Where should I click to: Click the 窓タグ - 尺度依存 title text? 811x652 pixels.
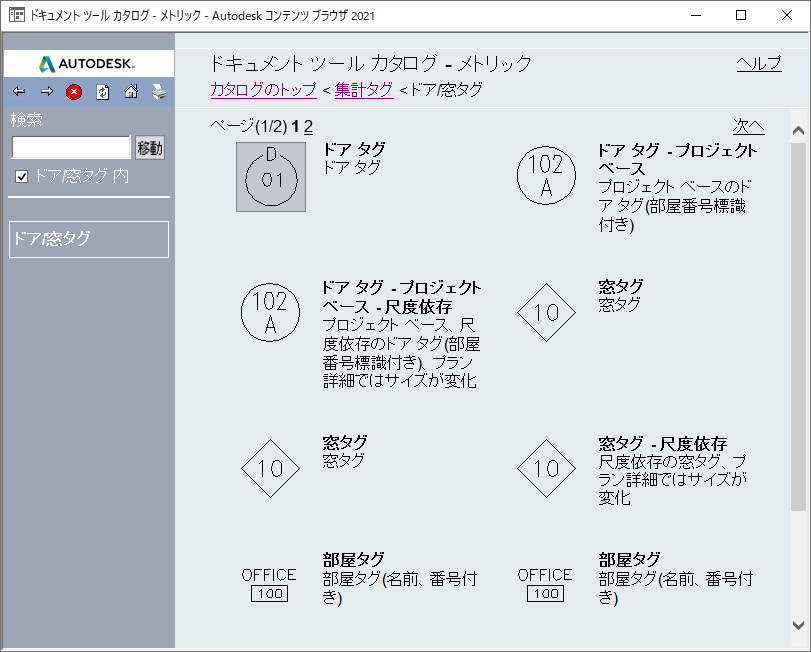[x=663, y=444]
